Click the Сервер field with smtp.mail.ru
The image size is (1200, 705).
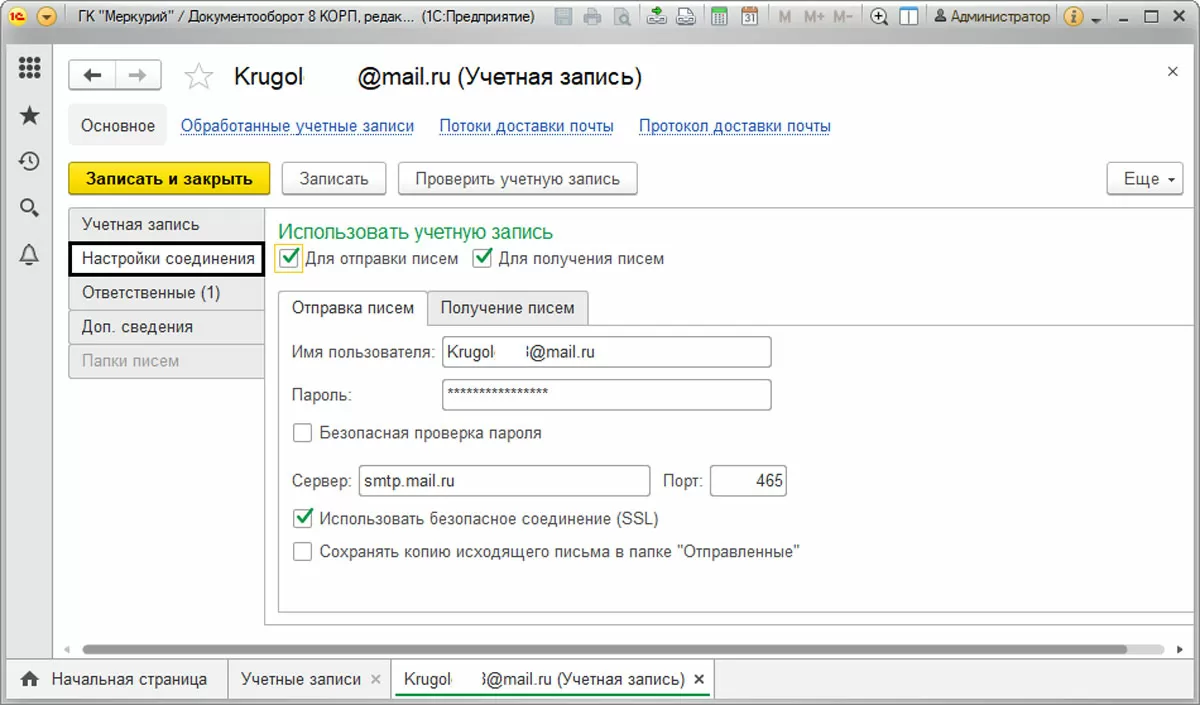(503, 481)
